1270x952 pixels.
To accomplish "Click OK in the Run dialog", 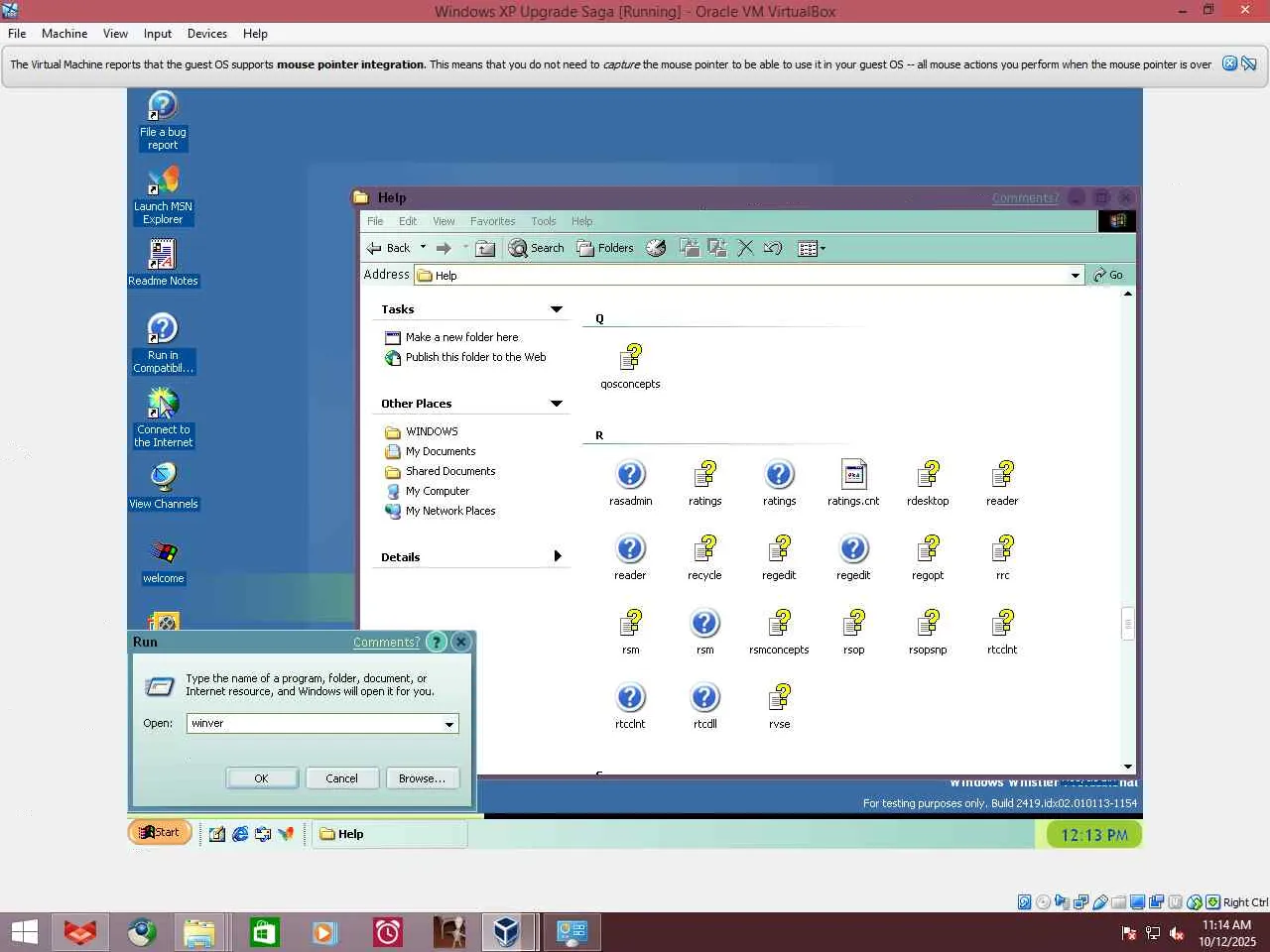I will [x=262, y=778].
